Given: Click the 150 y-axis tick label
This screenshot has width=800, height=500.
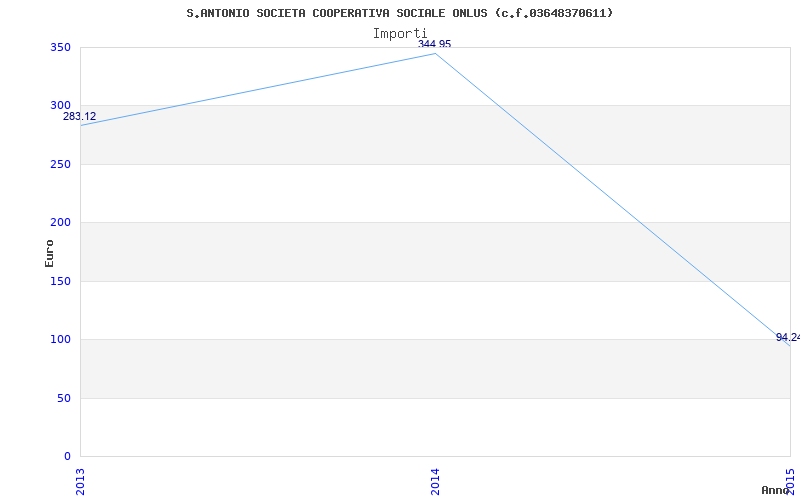Looking at the screenshot, I should [x=60, y=281].
